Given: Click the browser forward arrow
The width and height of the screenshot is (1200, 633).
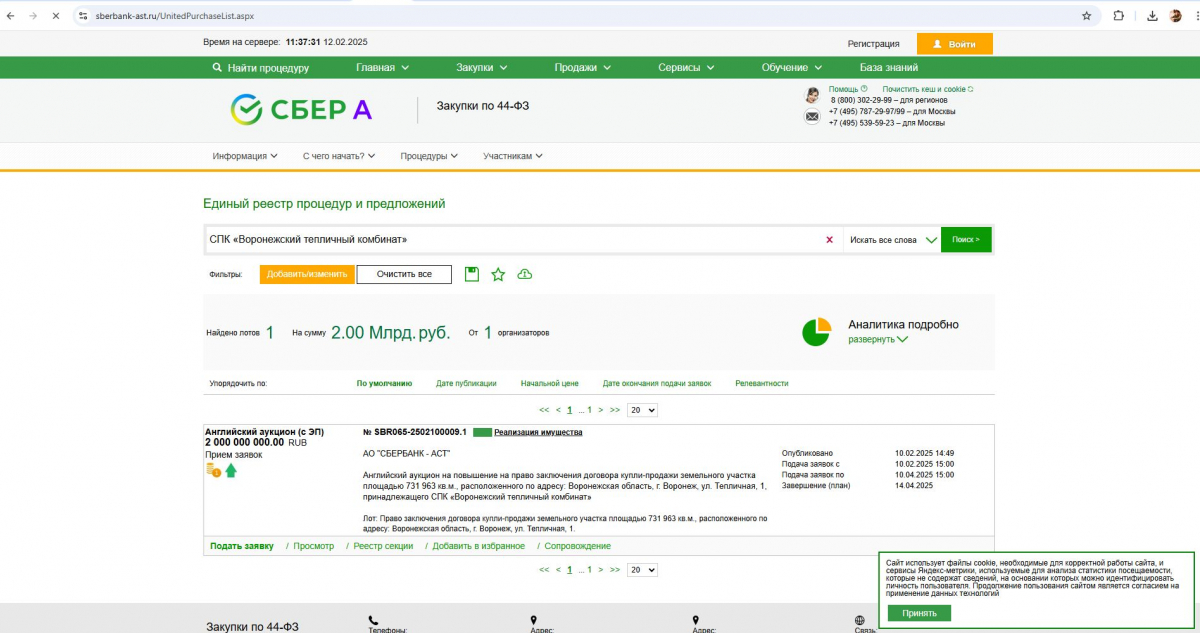Looking at the screenshot, I should (33, 16).
